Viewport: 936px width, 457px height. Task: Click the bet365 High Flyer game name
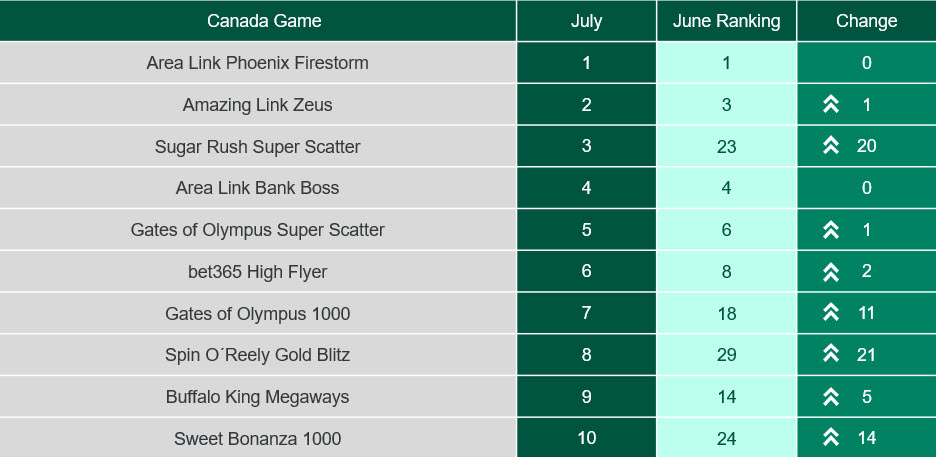pyautogui.click(x=257, y=272)
